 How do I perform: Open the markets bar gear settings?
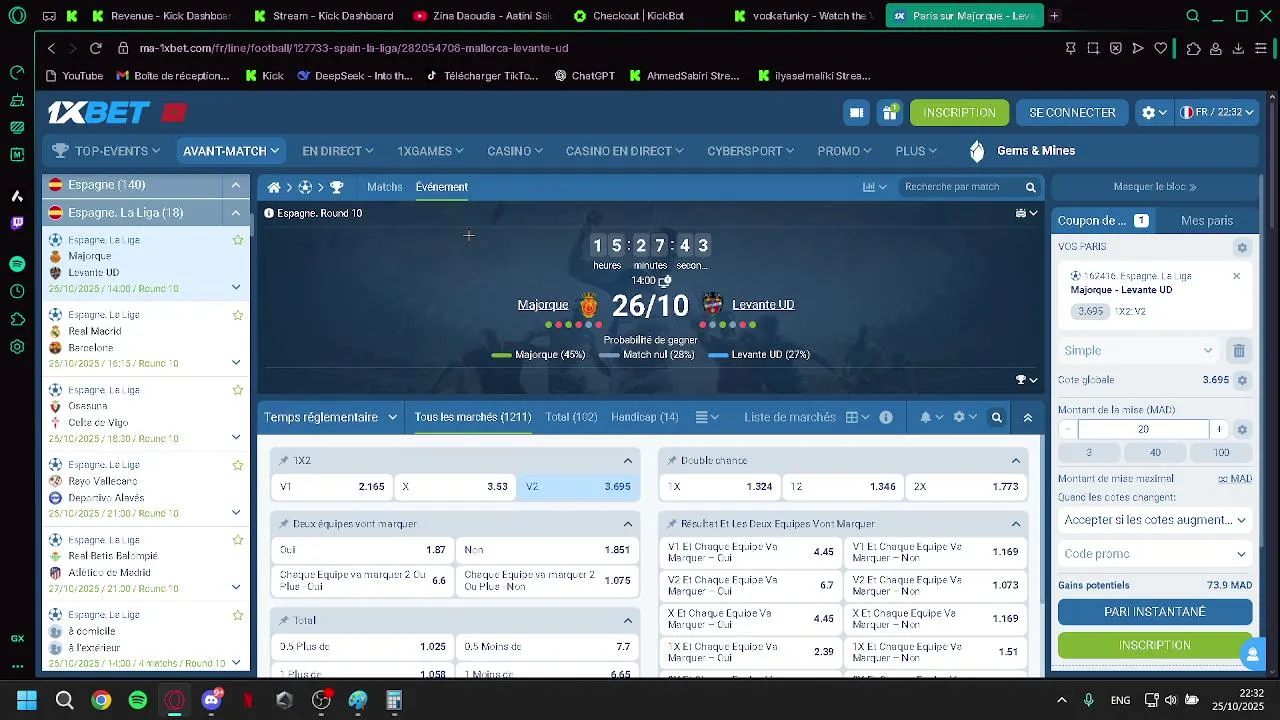coord(964,417)
